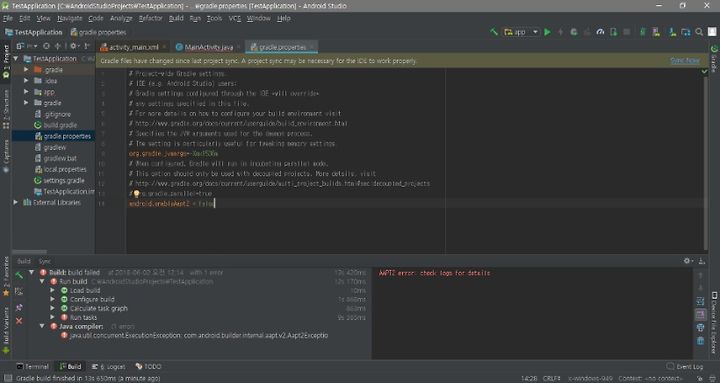The height and width of the screenshot is (383, 720).
Task: Open the Build menu
Action: click(176, 18)
